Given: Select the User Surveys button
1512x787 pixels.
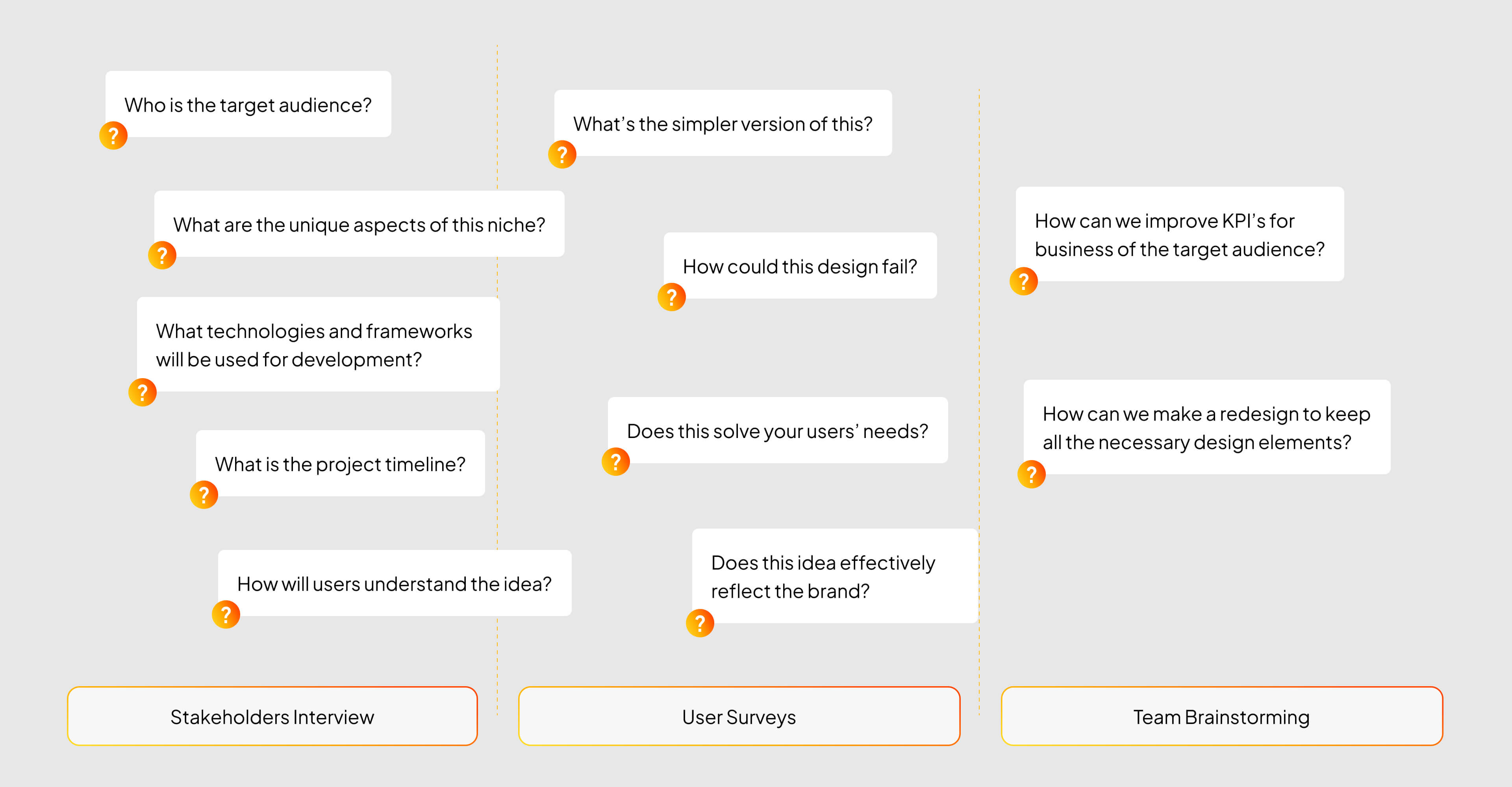Looking at the screenshot, I should (739, 716).
